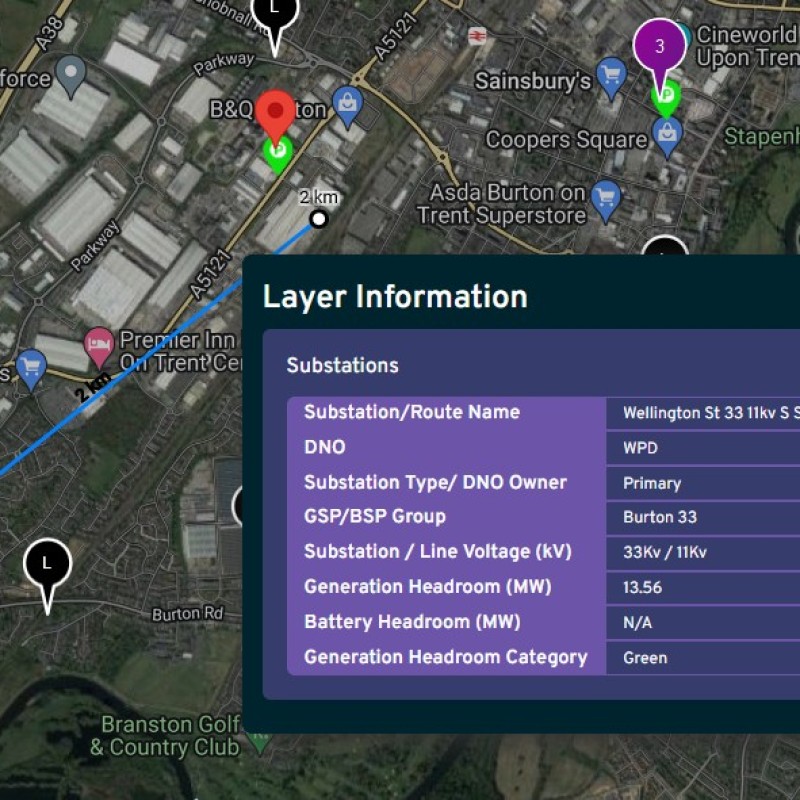
Task: Open the Premier Inn hotel bed icon
Action: pyautogui.click(x=98, y=345)
